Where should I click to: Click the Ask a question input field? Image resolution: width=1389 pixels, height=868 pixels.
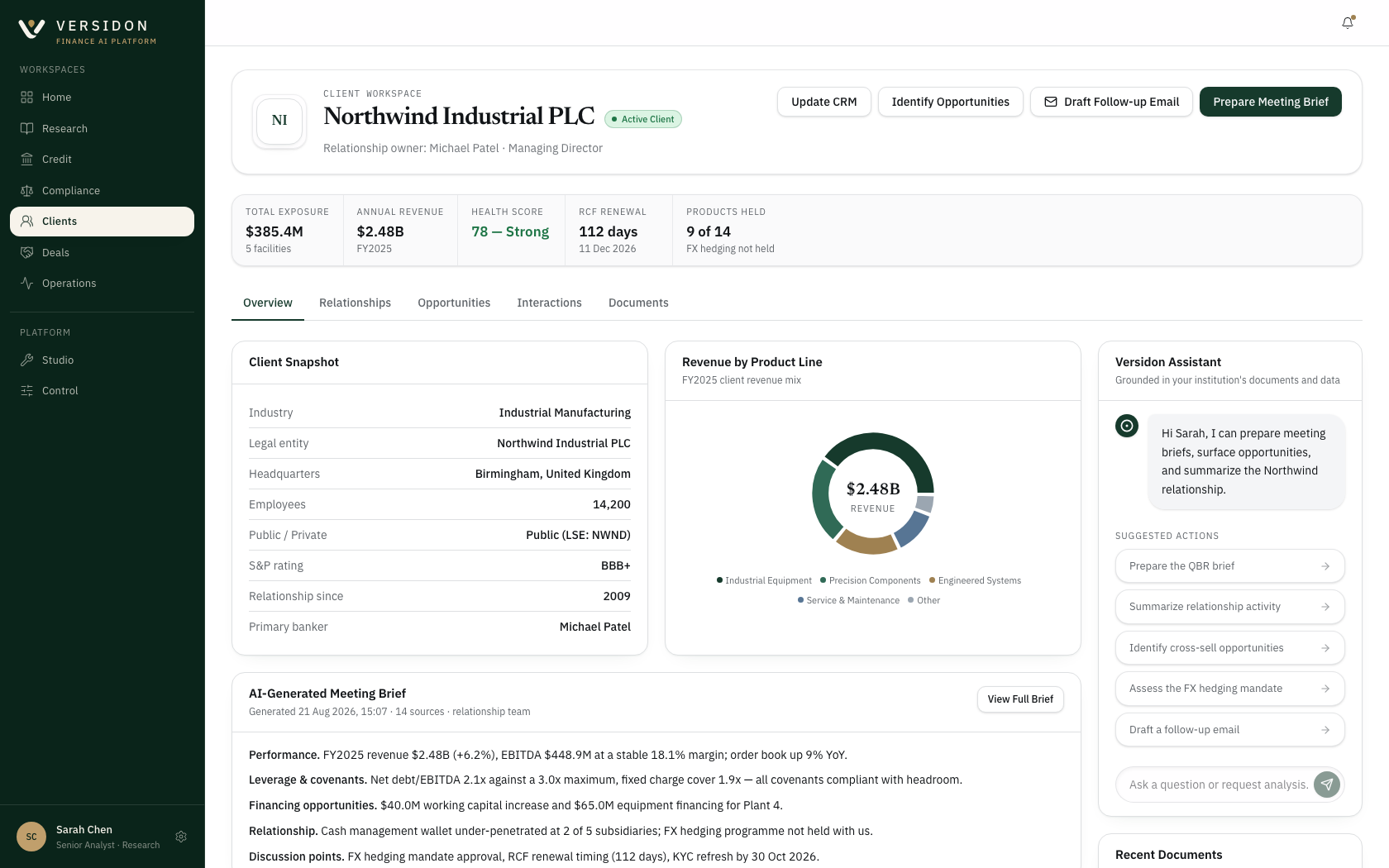1219,785
